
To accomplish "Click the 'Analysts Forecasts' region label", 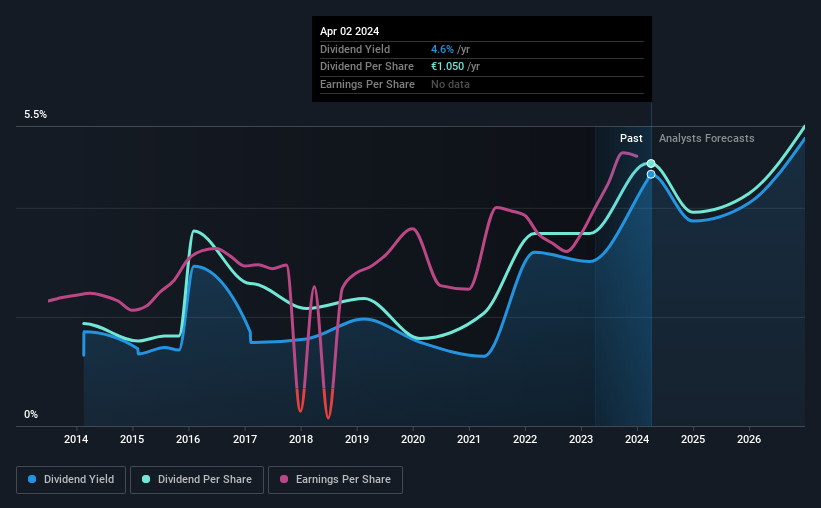I will coord(706,138).
